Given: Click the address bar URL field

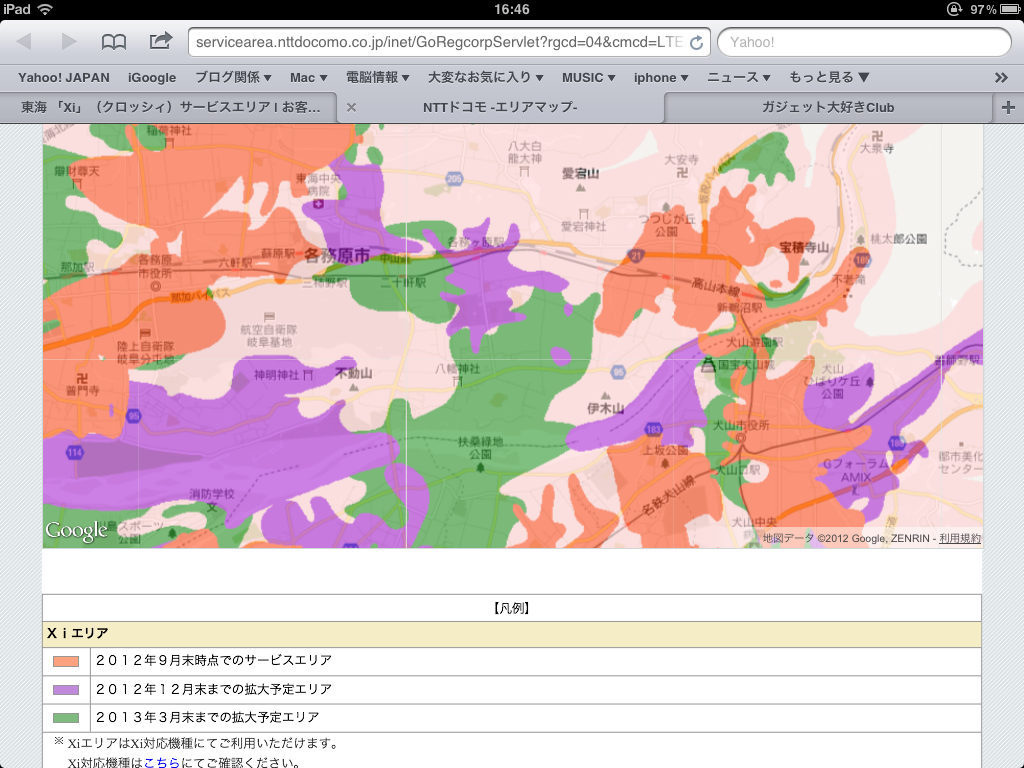Looking at the screenshot, I should click(x=449, y=42).
